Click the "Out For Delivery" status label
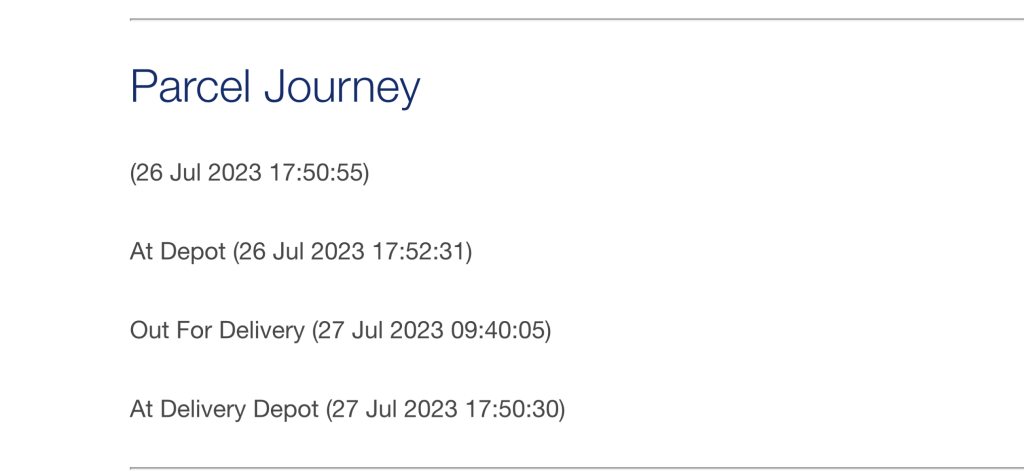The width and height of the screenshot is (1024, 473). click(216, 330)
